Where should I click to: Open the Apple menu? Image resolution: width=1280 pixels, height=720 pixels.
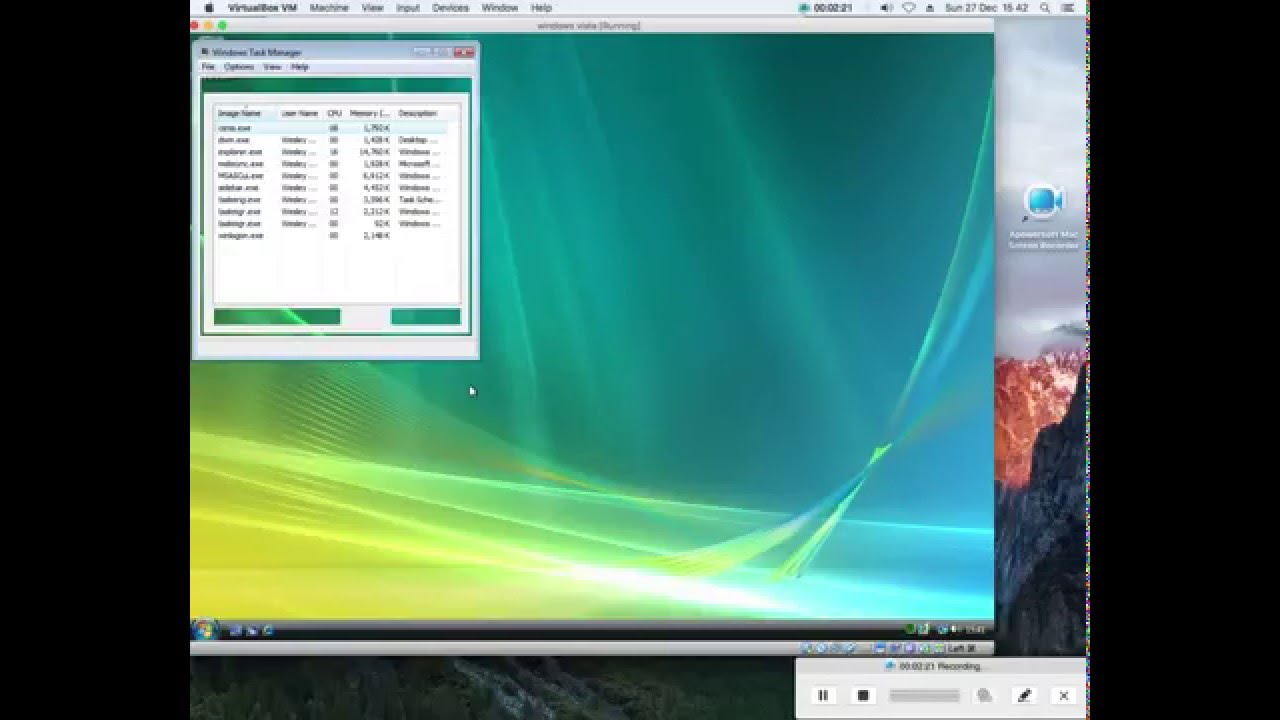[x=209, y=7]
